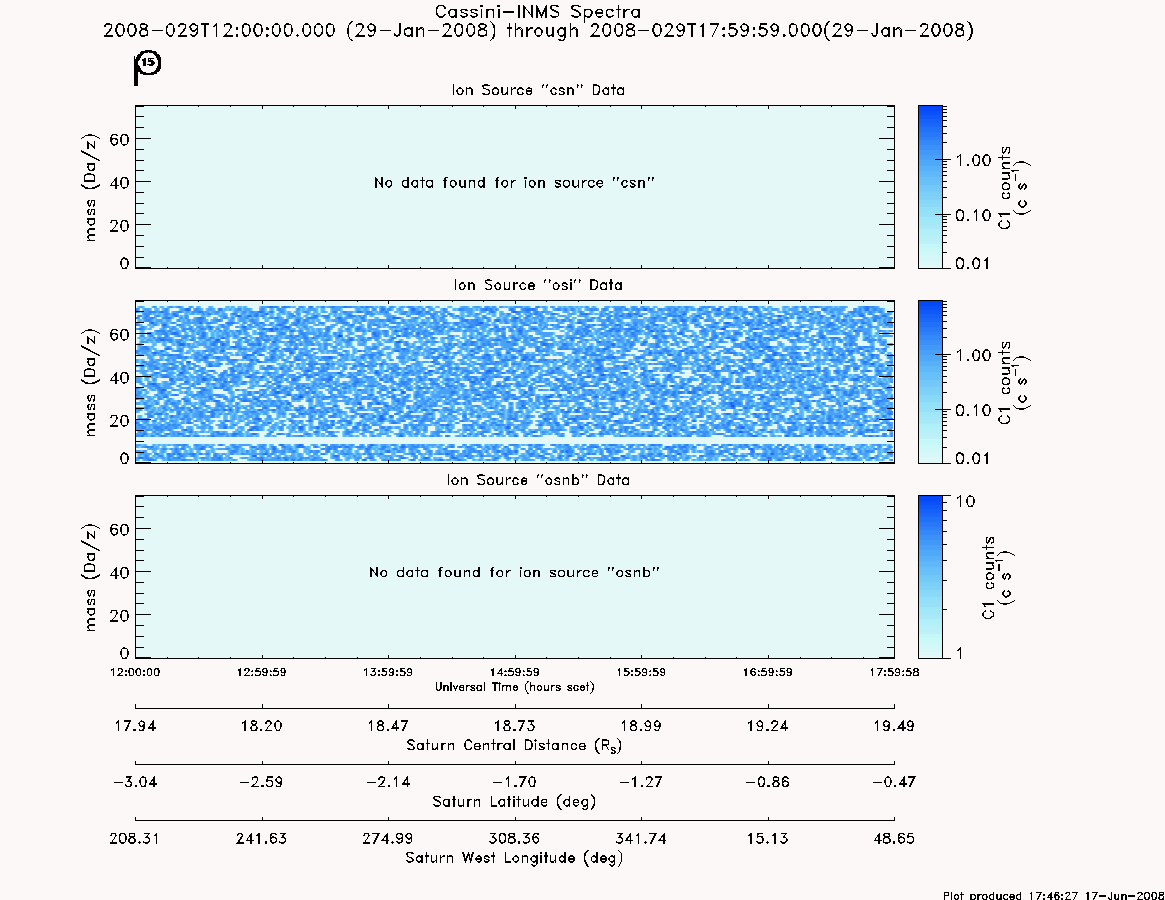The height and width of the screenshot is (900, 1165).
Task: Click the -0.47 latitude value
Action: [894, 782]
